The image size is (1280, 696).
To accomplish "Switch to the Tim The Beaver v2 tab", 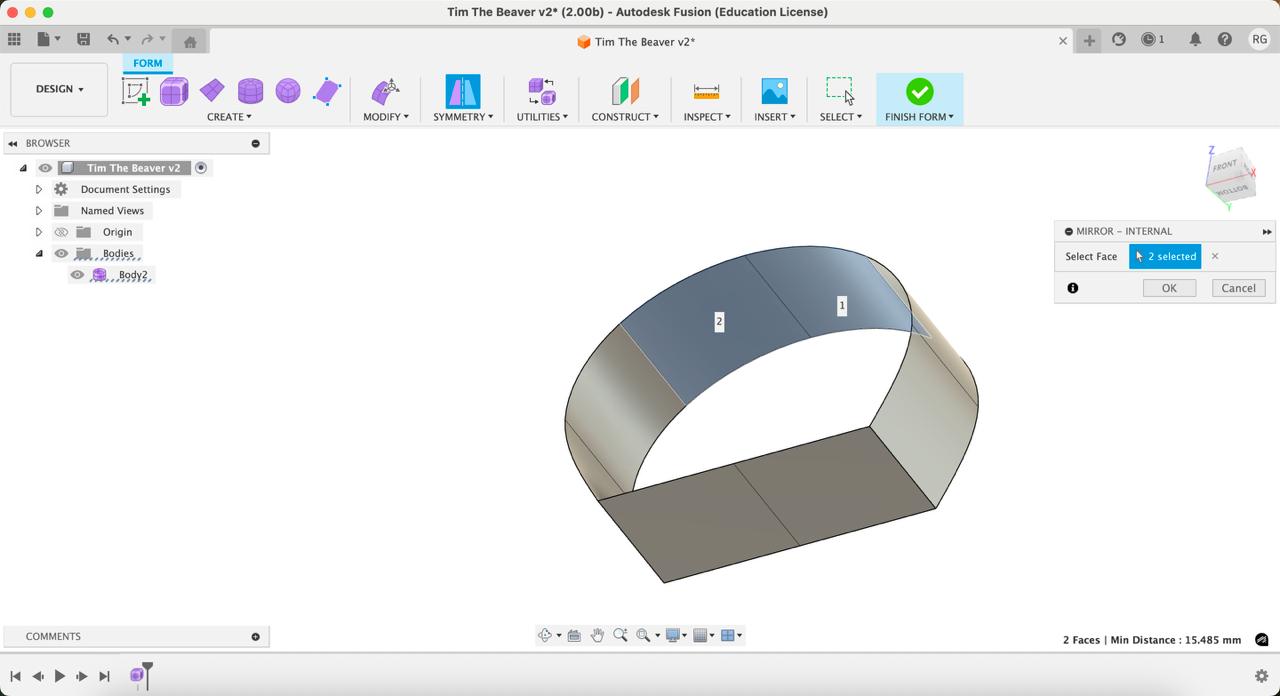I will 635,42.
